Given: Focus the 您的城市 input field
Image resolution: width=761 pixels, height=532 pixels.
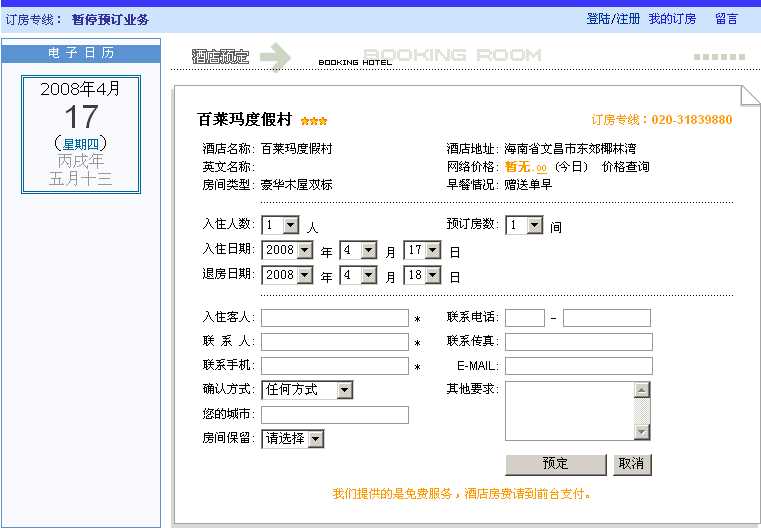Looking at the screenshot, I should coord(335,415).
